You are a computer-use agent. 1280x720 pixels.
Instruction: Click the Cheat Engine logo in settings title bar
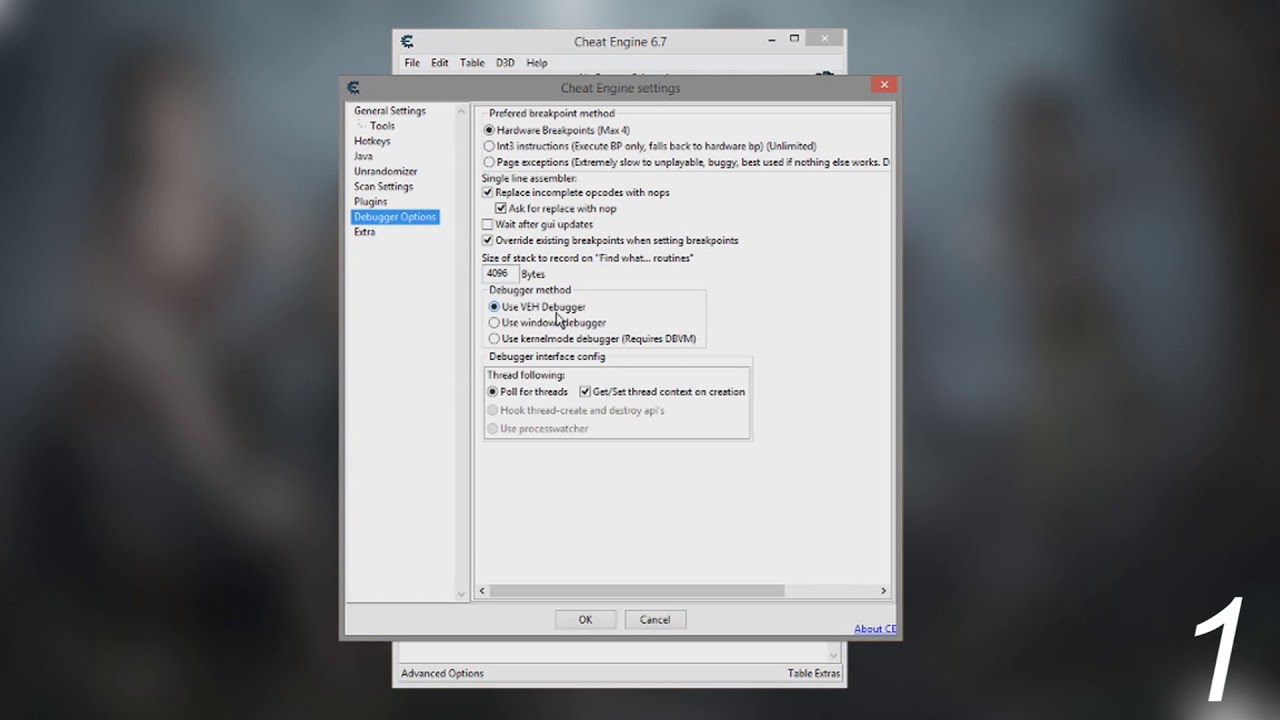coord(353,87)
